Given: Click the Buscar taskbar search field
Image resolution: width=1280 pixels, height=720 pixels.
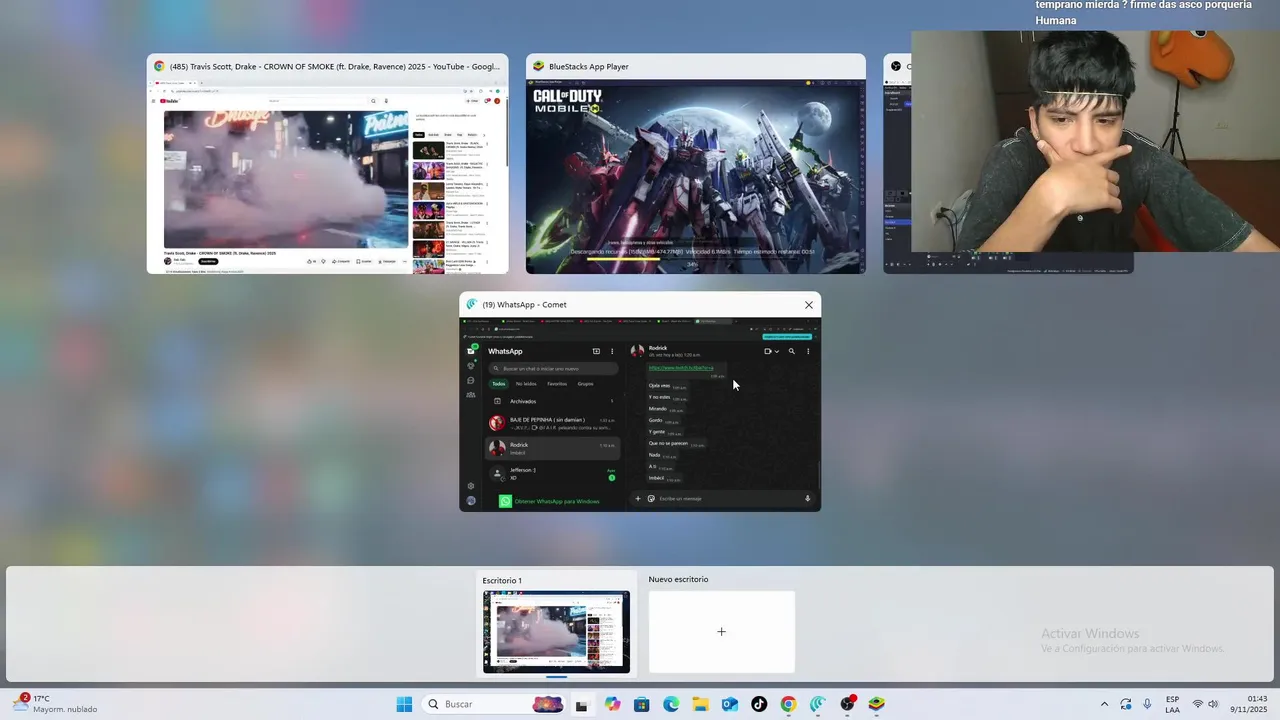Looking at the screenshot, I should [x=495, y=704].
